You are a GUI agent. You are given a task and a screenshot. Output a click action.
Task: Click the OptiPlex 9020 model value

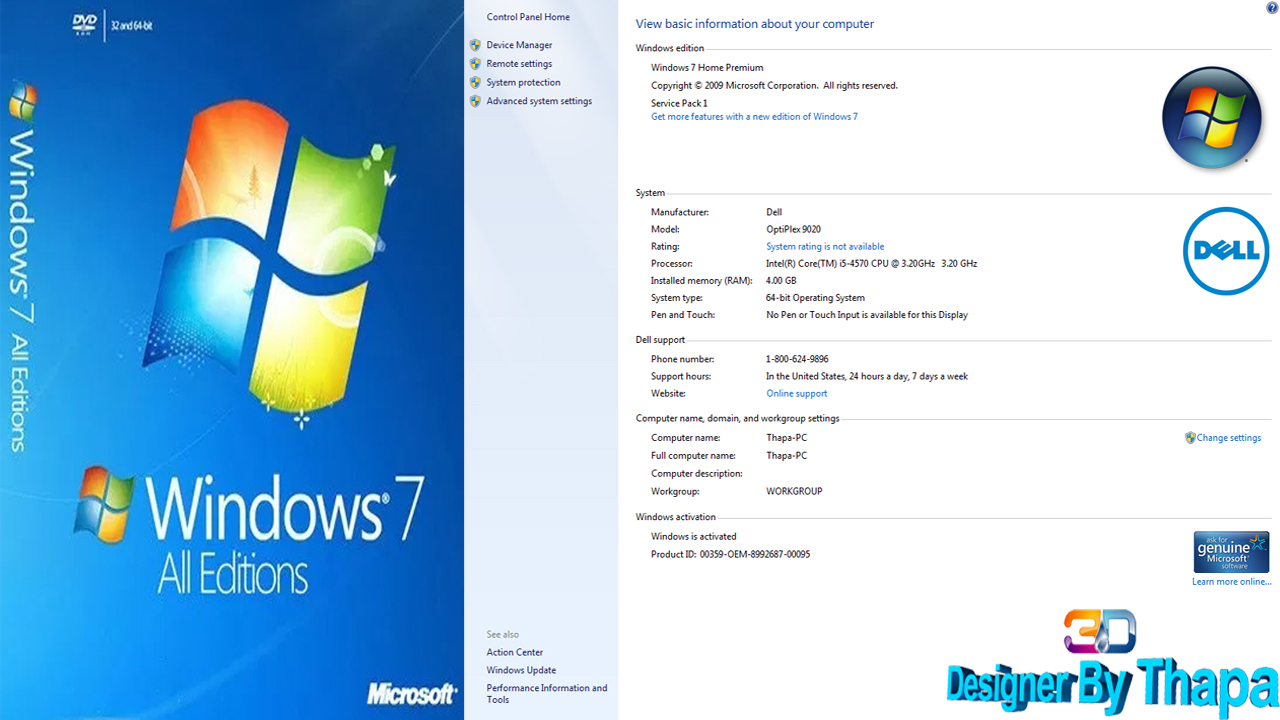[x=793, y=230]
